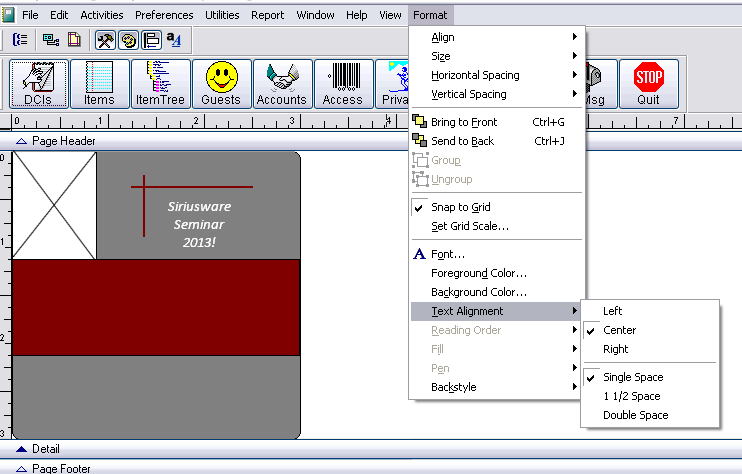Close the open Format menu
The image size is (742, 474).
tap(430, 15)
